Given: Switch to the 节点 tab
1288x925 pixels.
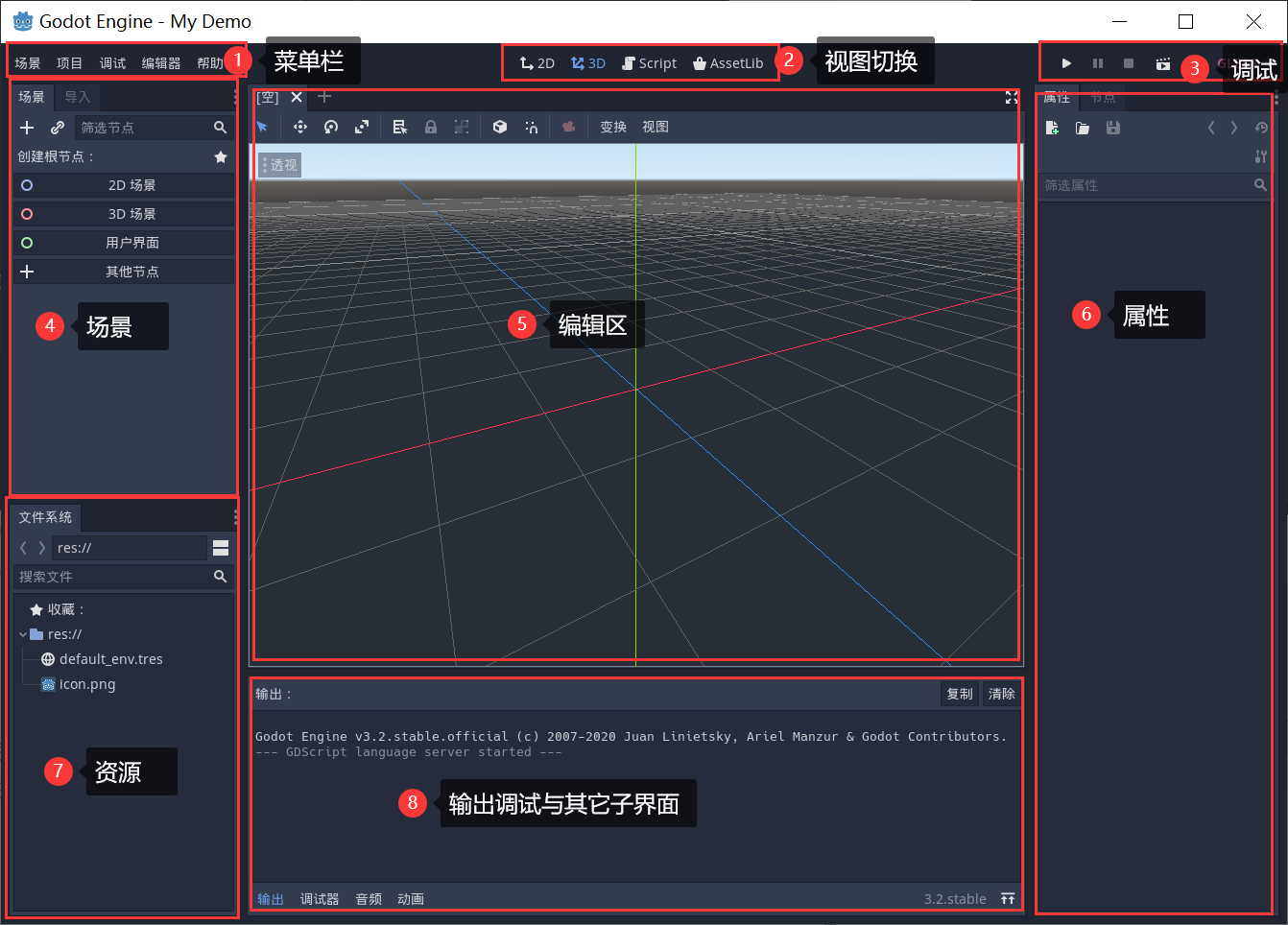Looking at the screenshot, I should click(1102, 97).
